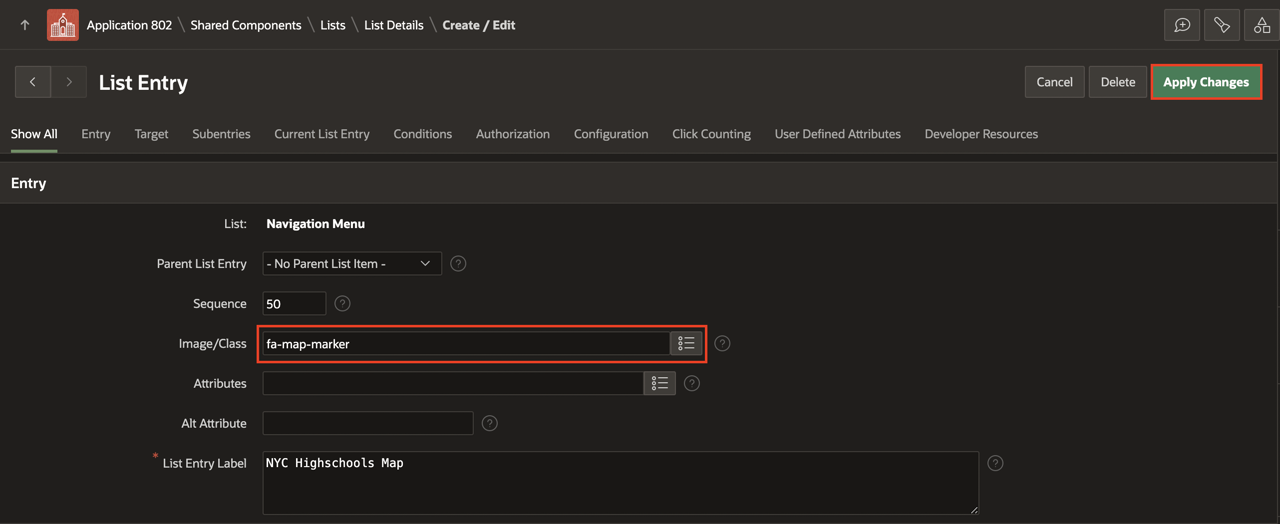
Task: Open the developer tools wrench icon
Action: click(1222, 25)
